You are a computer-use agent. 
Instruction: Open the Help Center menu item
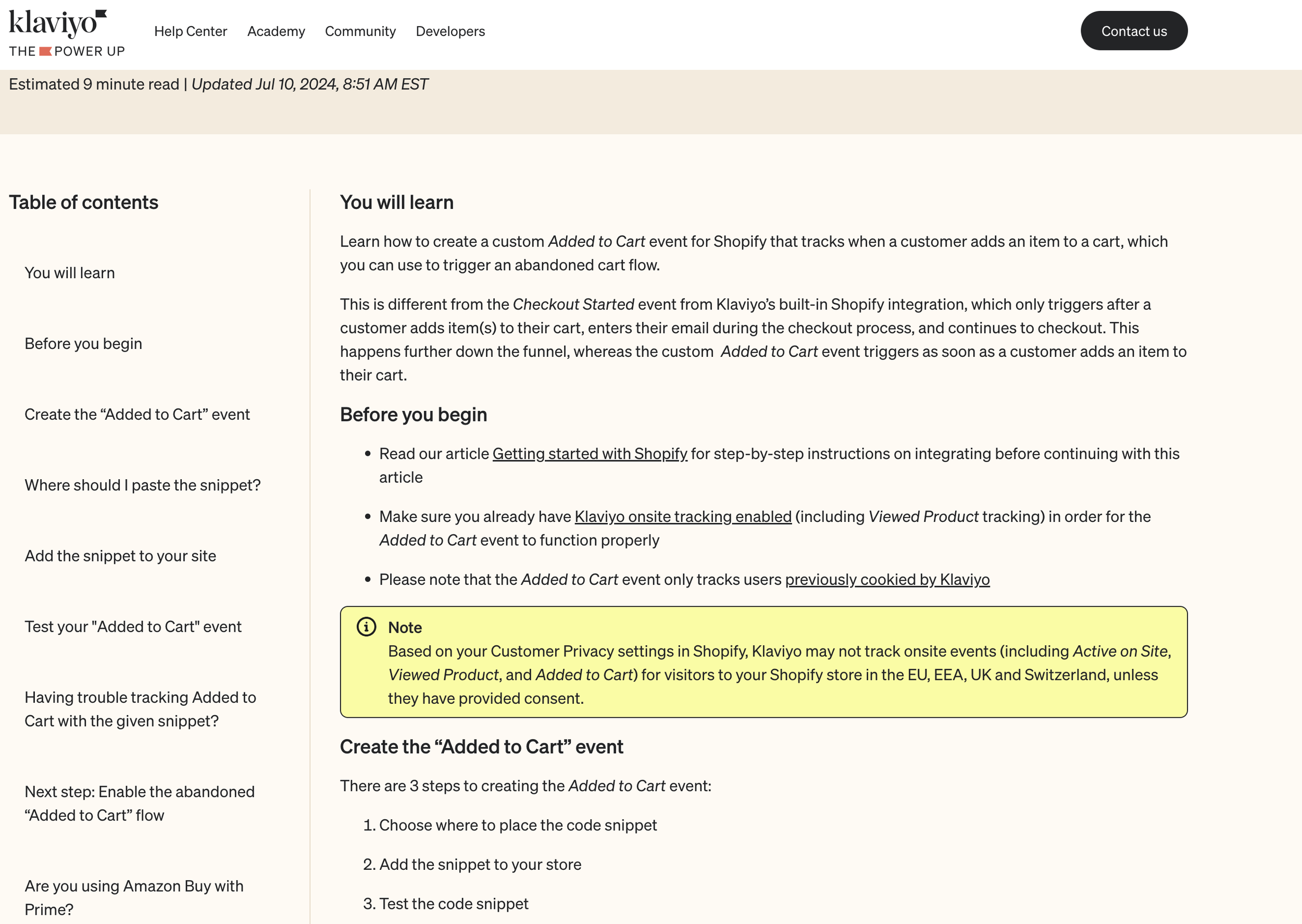pos(191,31)
